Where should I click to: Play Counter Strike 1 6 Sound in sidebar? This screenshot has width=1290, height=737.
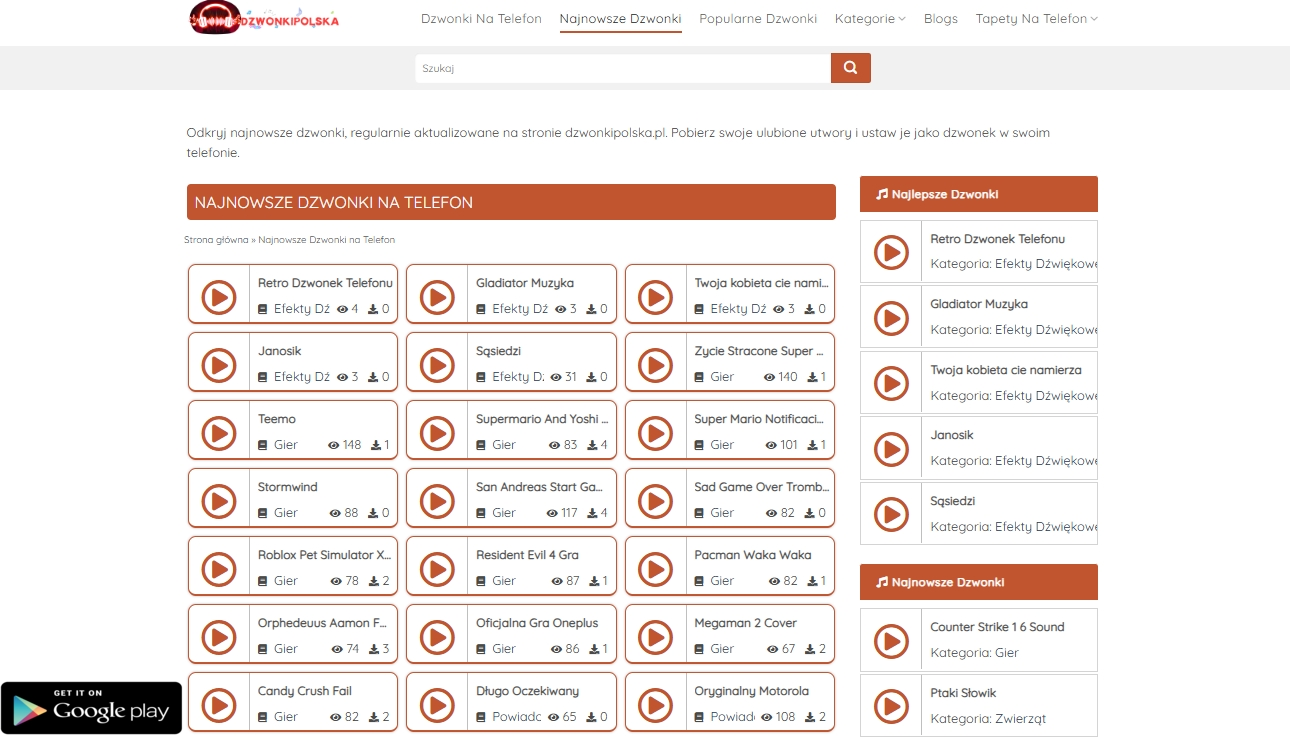tap(891, 641)
